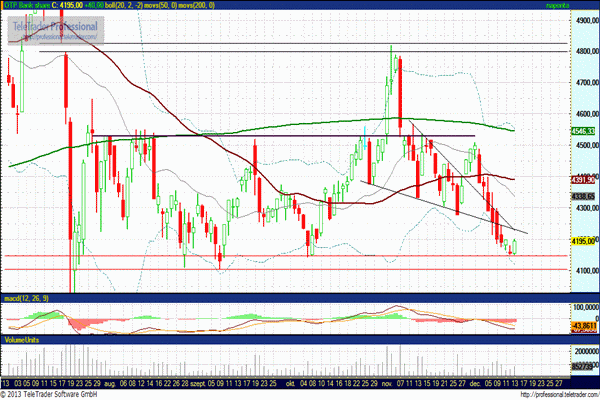Click the 4500,00 price axis label
The width and height of the screenshot is (600, 400).
[587, 145]
